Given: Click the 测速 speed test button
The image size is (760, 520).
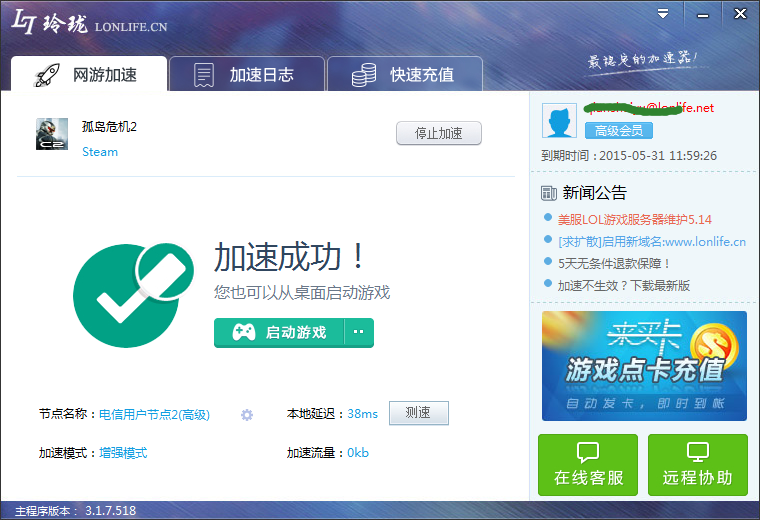Looking at the screenshot, I should click(x=419, y=413).
